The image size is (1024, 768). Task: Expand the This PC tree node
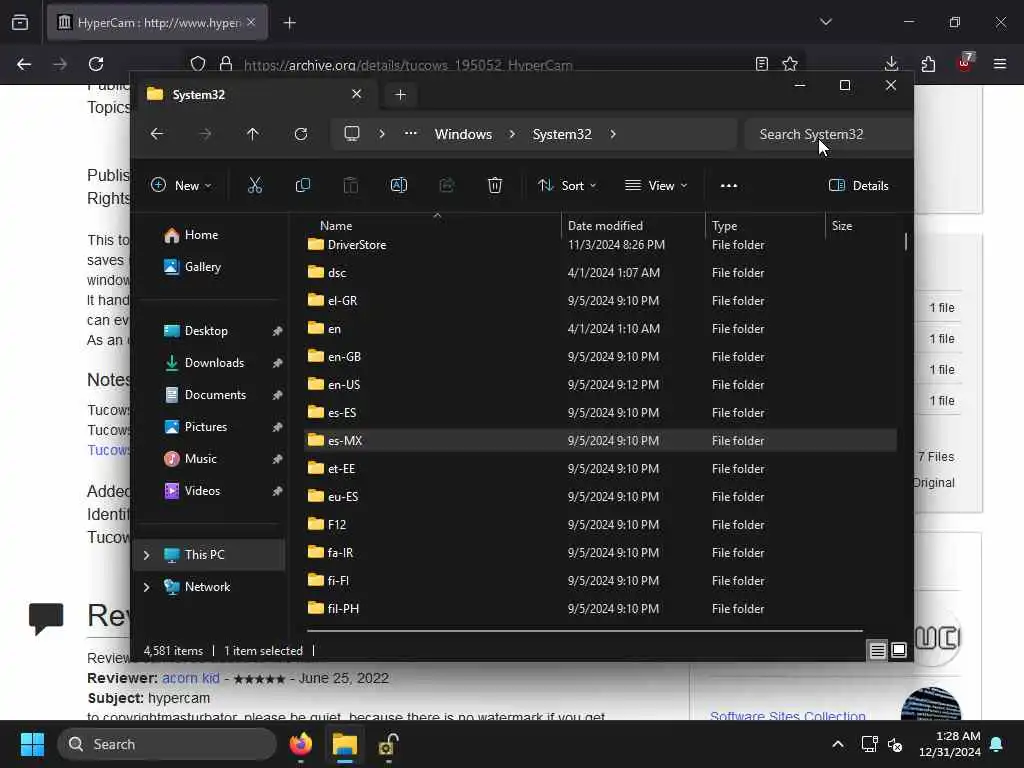coord(146,554)
